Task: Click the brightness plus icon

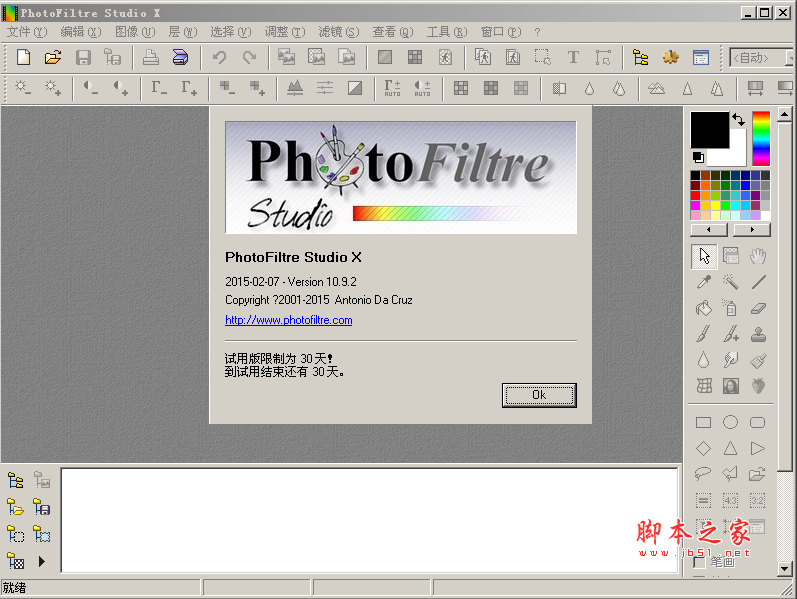Action: 53,88
